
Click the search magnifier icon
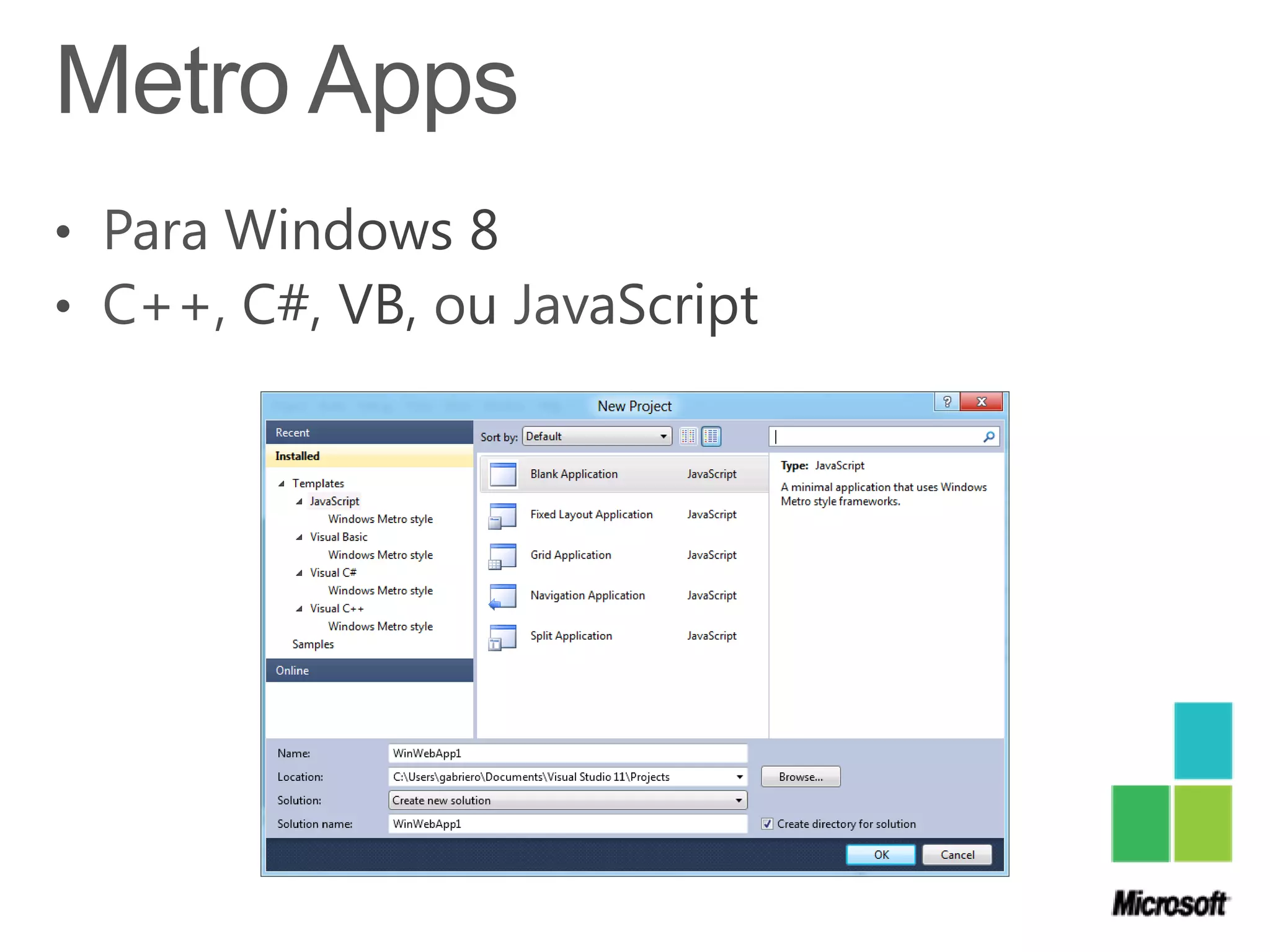pos(988,437)
